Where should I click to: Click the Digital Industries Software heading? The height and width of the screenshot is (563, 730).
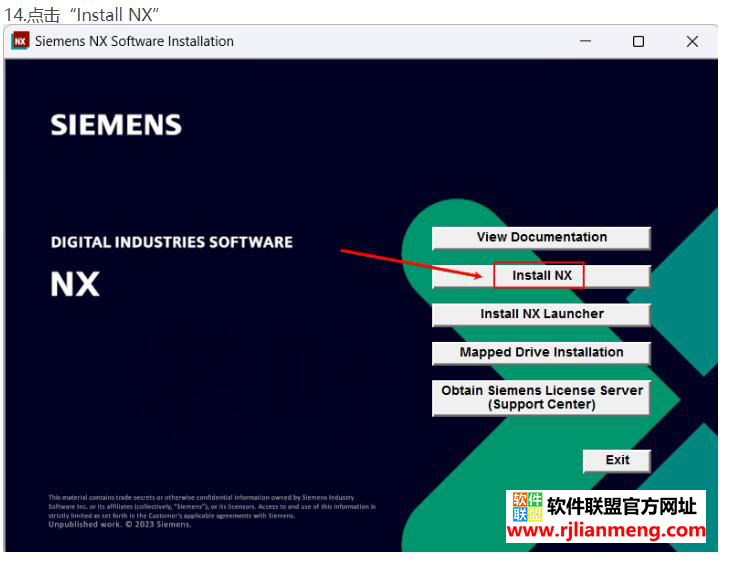point(171,242)
